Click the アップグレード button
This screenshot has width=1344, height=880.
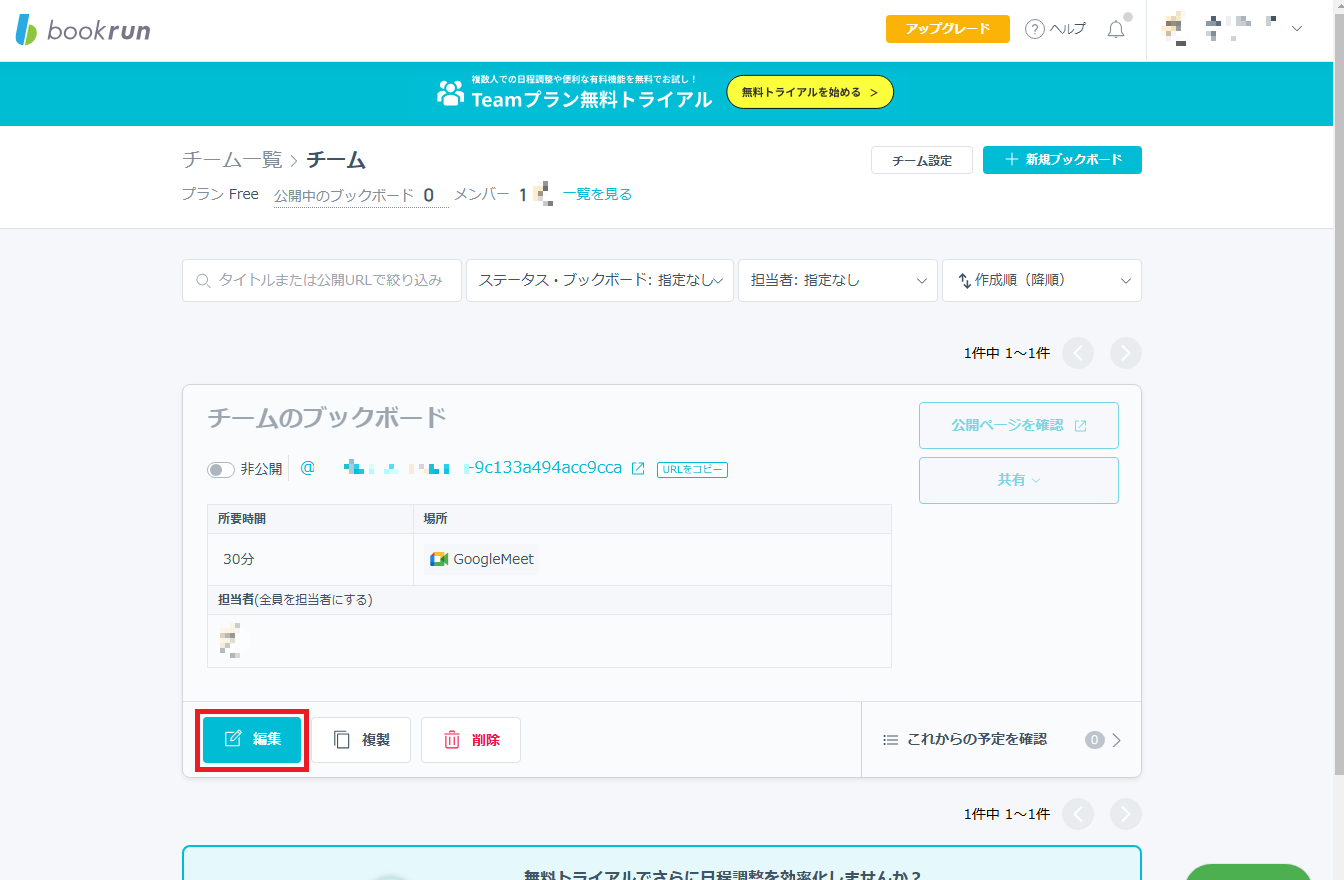tap(946, 29)
